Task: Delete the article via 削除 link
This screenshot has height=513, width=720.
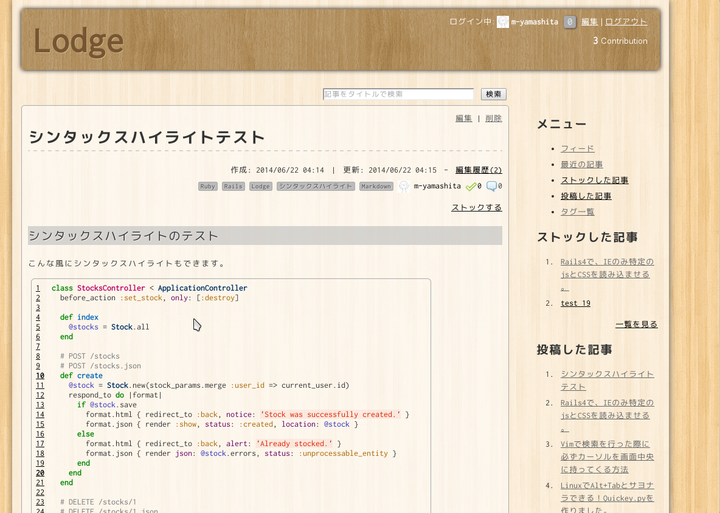Action: (493, 118)
